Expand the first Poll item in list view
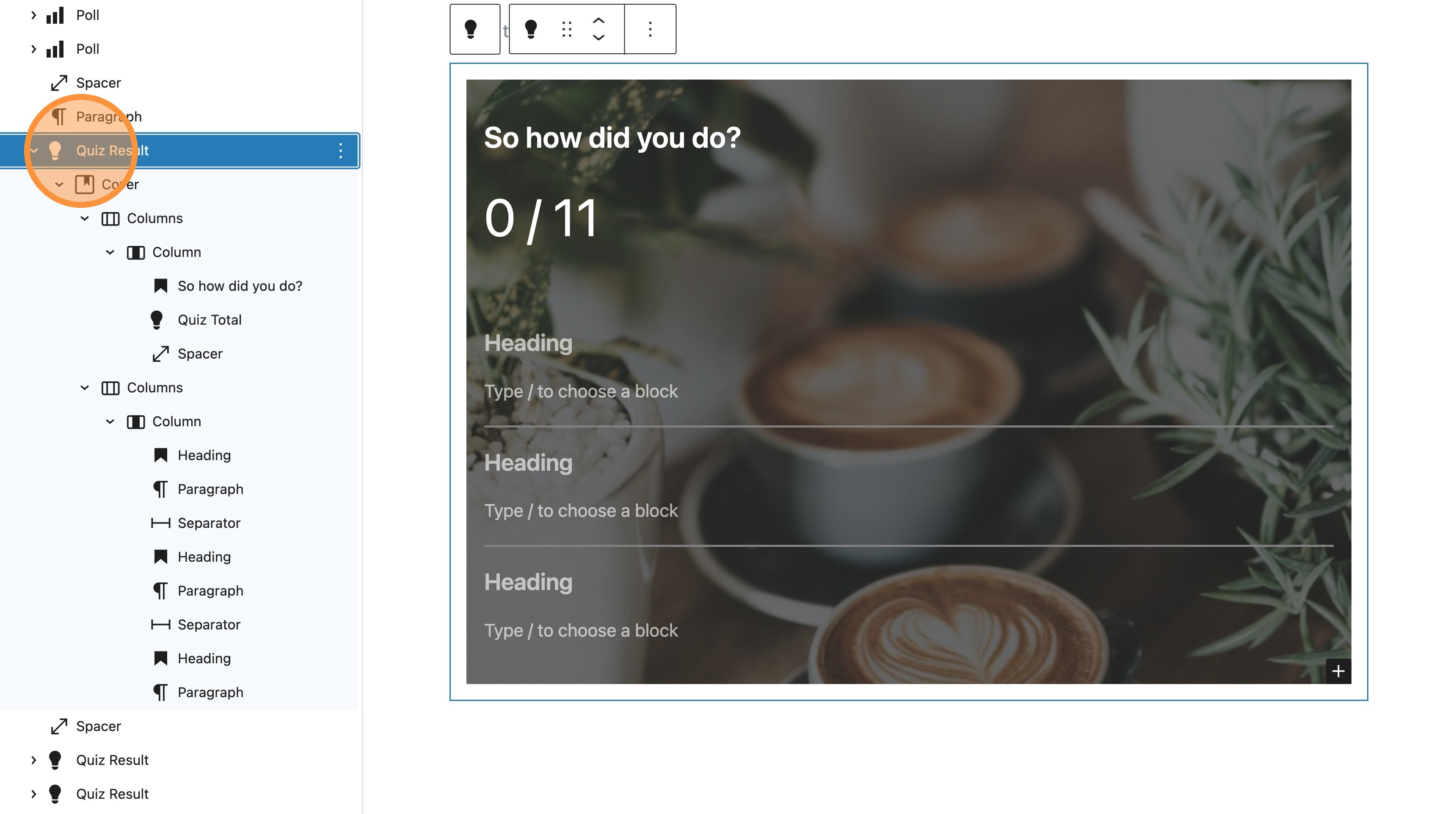The width and height of the screenshot is (1456, 814). pos(34,15)
